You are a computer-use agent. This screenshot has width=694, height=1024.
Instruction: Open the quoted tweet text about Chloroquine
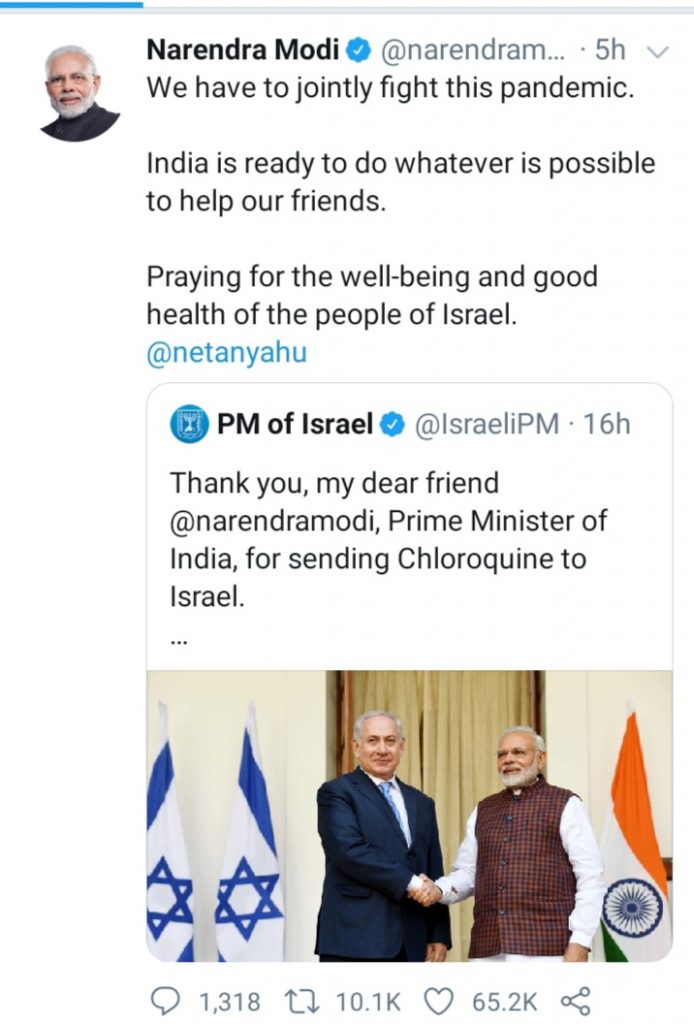(388, 539)
